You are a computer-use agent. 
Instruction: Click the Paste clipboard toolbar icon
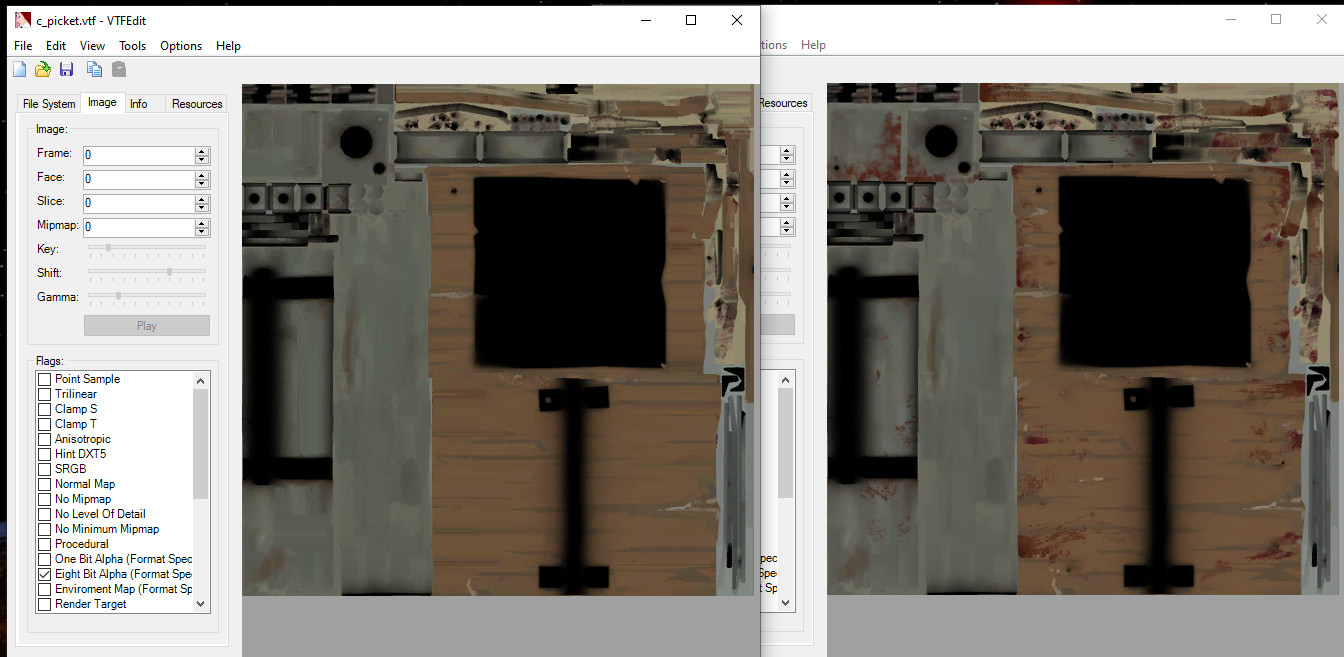click(x=119, y=69)
